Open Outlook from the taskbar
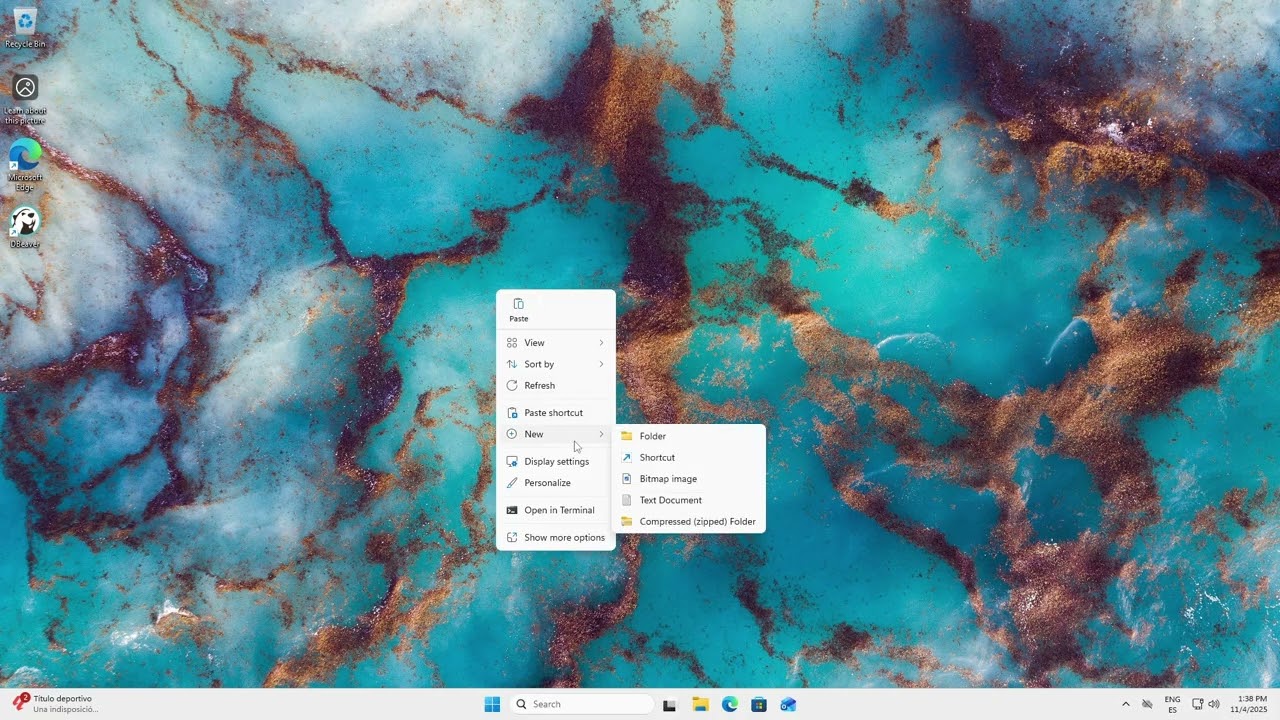The height and width of the screenshot is (720, 1280). pyautogui.click(x=788, y=704)
